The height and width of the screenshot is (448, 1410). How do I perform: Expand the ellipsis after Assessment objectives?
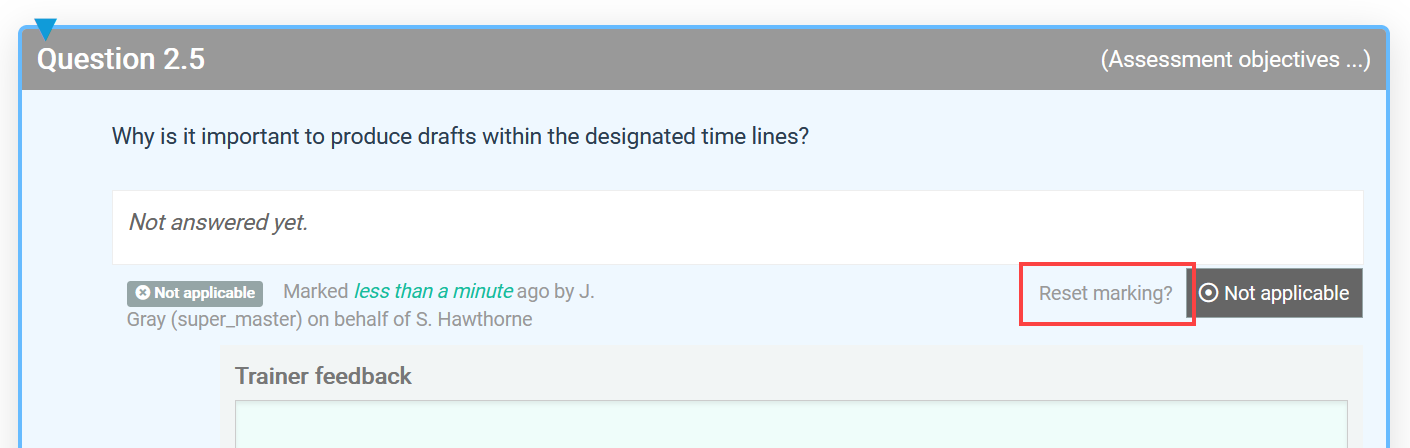point(1354,60)
